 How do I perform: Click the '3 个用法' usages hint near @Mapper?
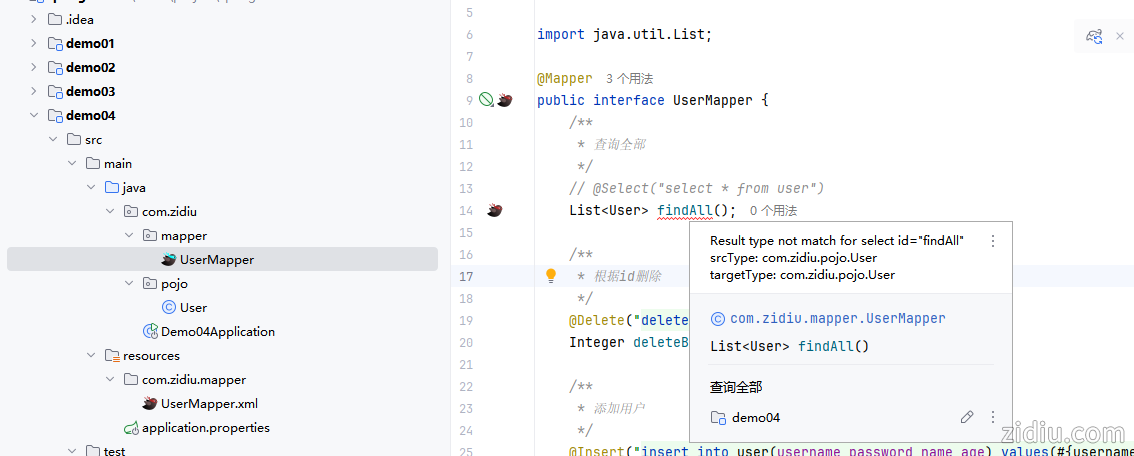(x=629, y=78)
